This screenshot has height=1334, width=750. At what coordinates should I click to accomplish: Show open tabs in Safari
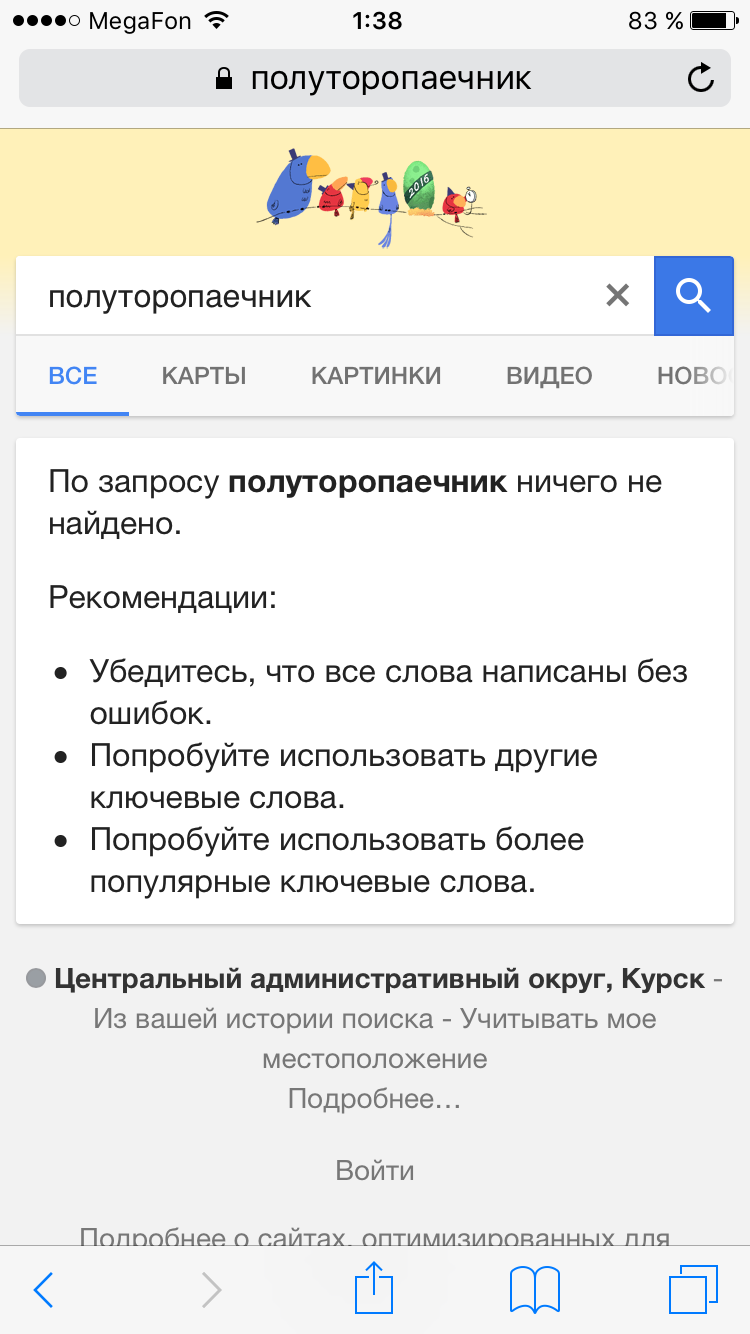click(693, 1290)
